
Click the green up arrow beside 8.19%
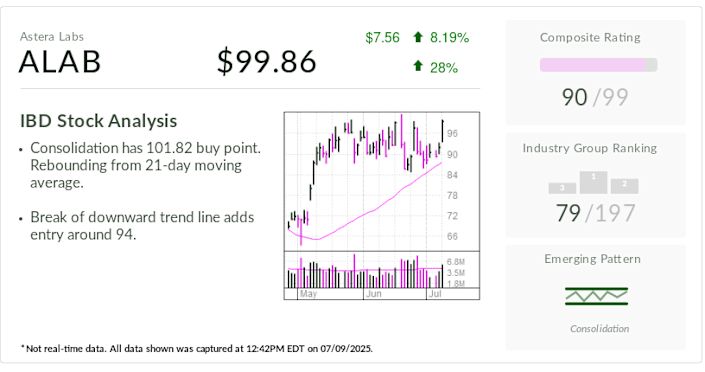(x=418, y=37)
